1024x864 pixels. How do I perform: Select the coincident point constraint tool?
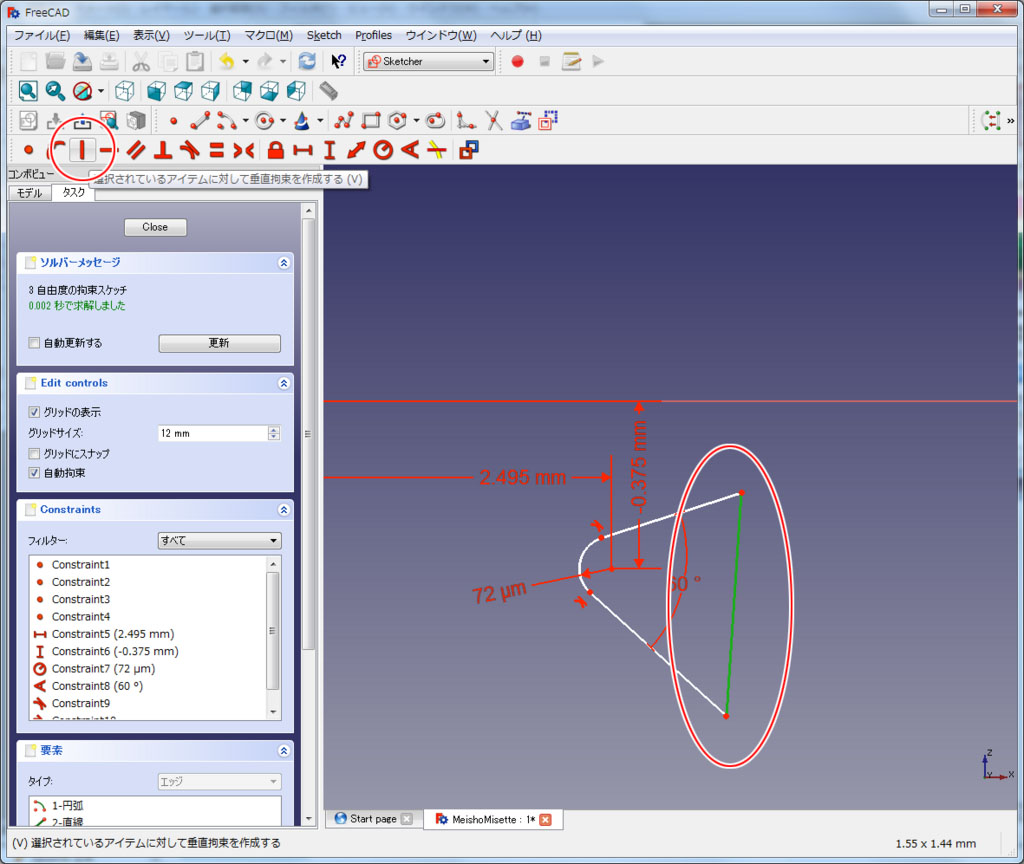coord(28,150)
